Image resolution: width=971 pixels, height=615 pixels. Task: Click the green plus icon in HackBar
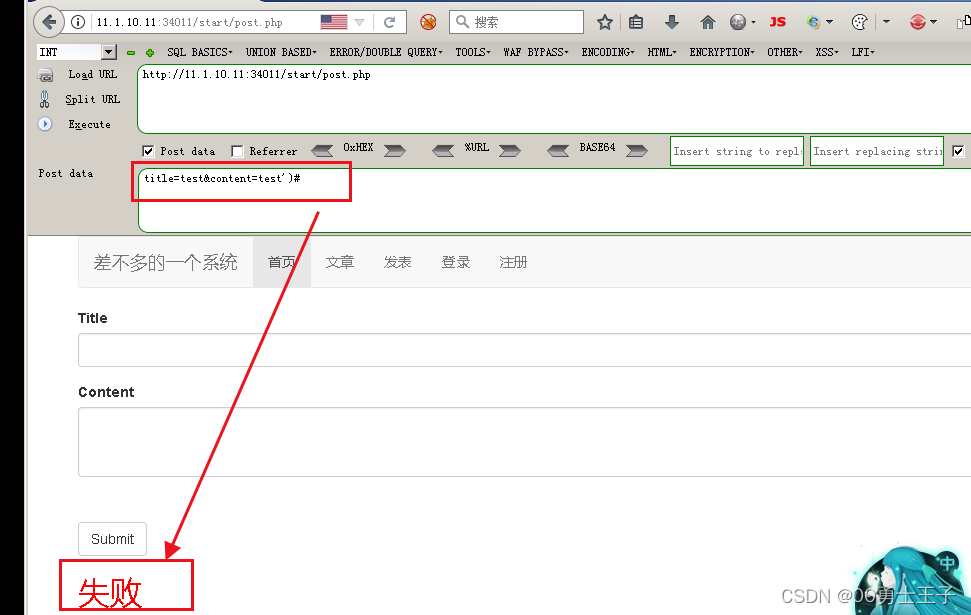pyautogui.click(x=150, y=53)
